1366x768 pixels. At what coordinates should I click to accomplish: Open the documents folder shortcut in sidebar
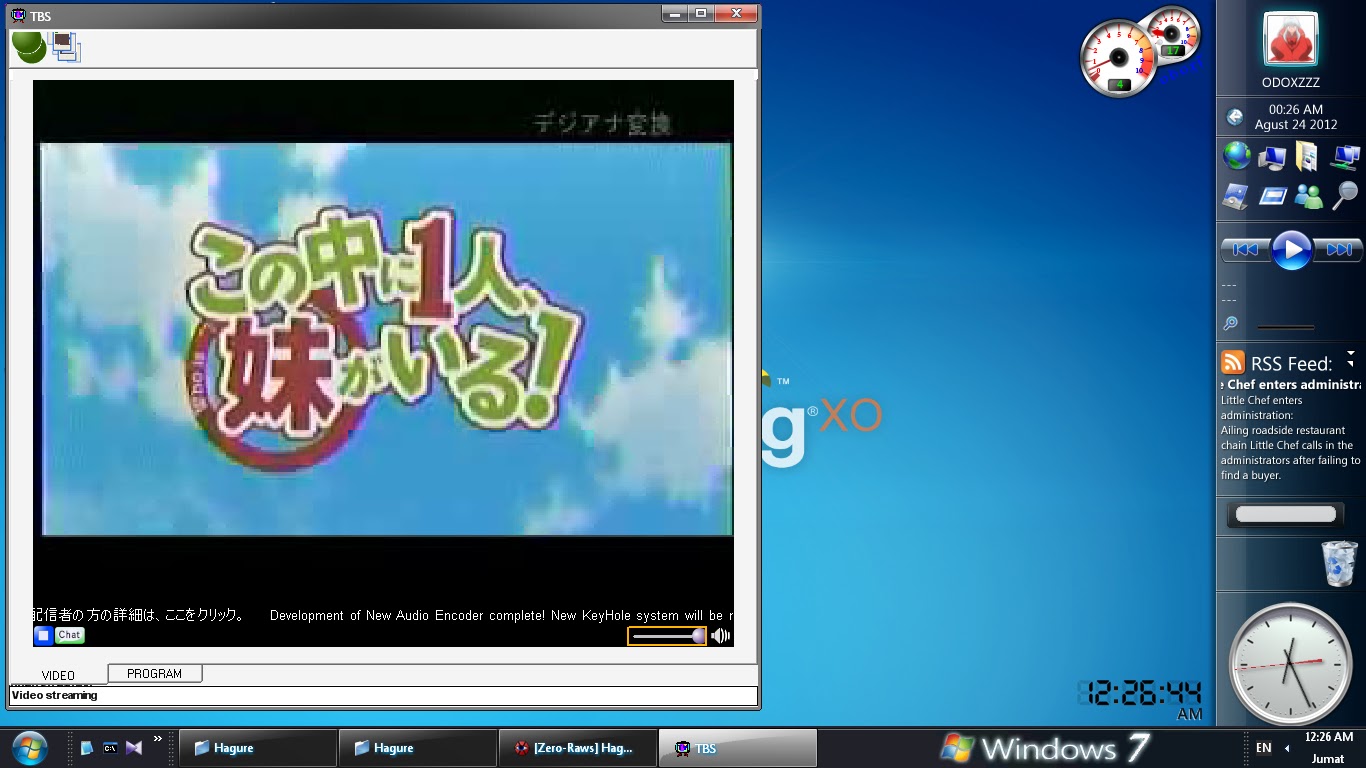point(1307,156)
